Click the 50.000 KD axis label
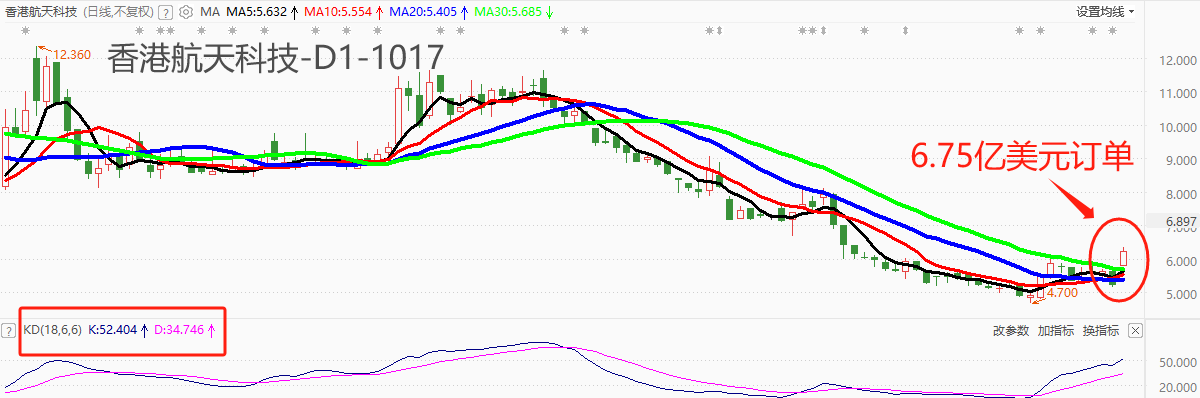The width and height of the screenshot is (1200, 398). pyautogui.click(x=1178, y=363)
